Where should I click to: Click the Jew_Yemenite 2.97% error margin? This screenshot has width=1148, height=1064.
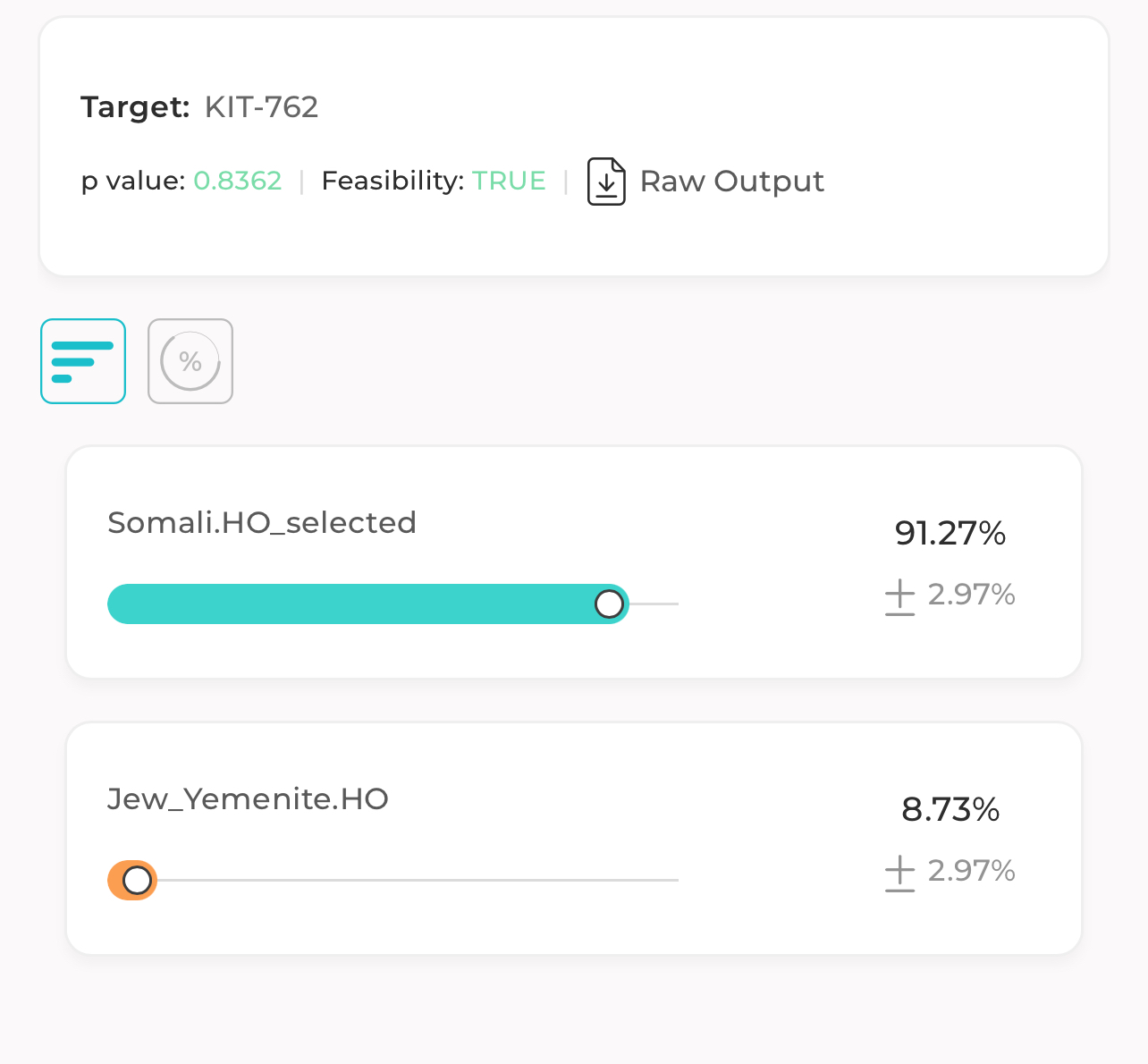pos(971,871)
